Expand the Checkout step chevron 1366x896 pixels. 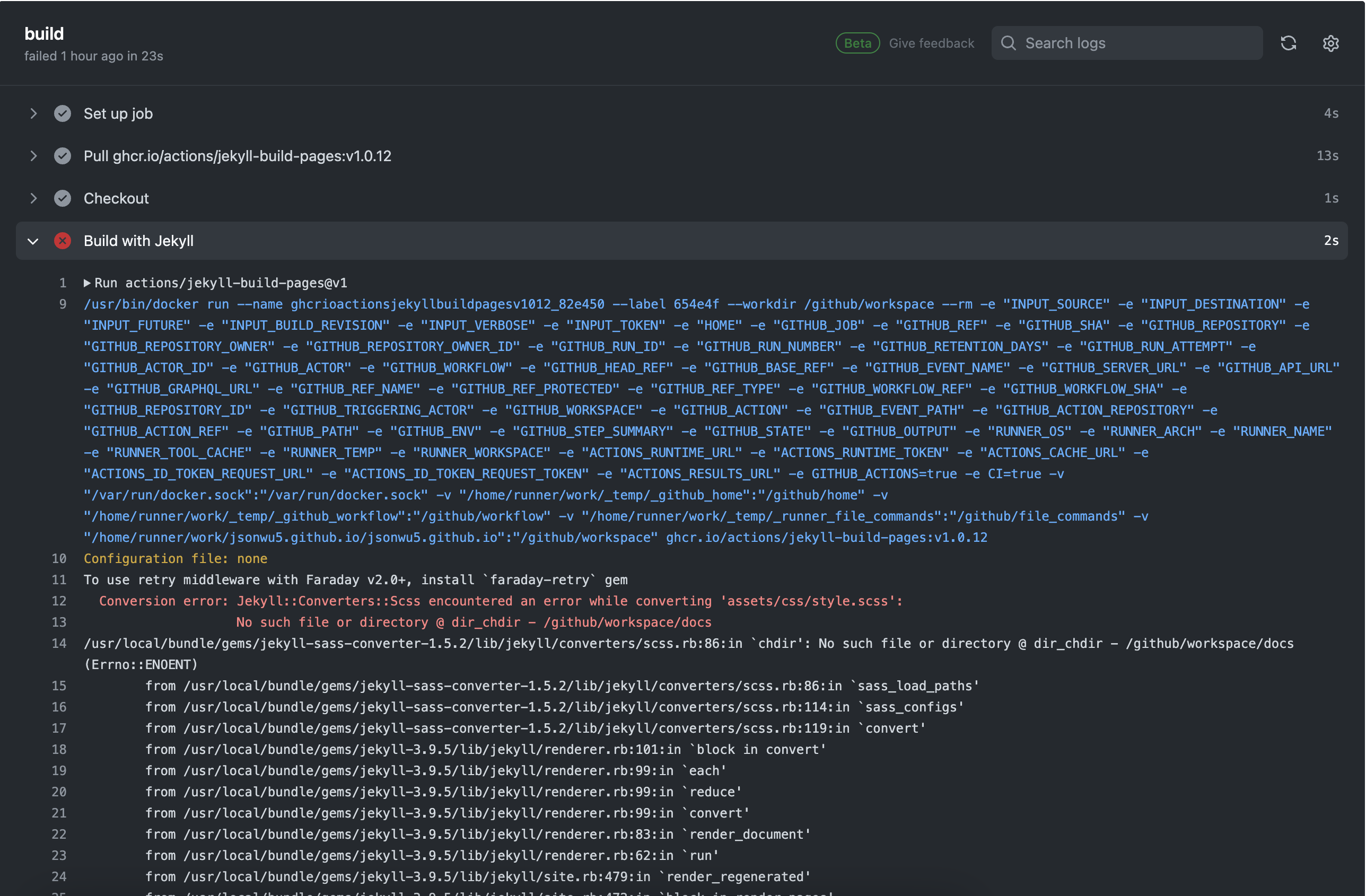coord(33,198)
